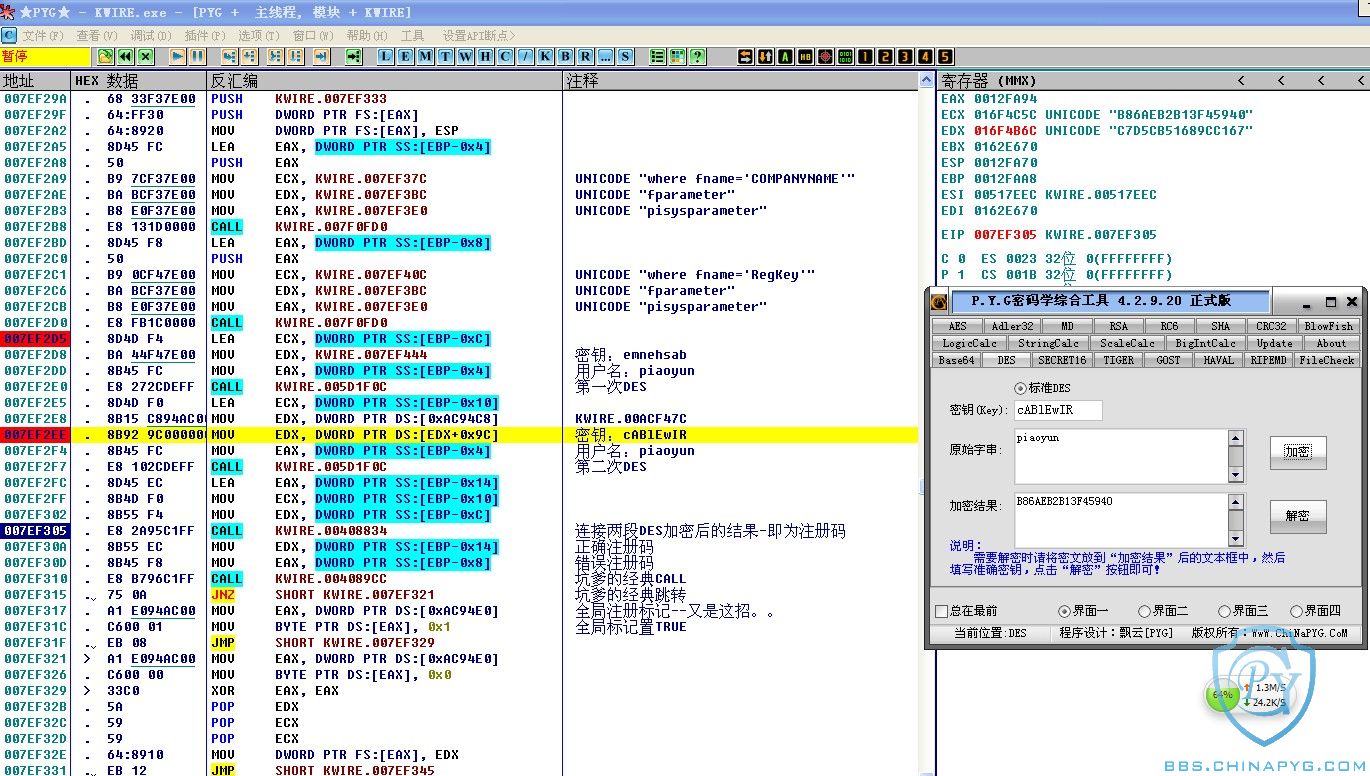Open Executable modules via E icon
This screenshot has width=1370, height=776.
click(406, 57)
